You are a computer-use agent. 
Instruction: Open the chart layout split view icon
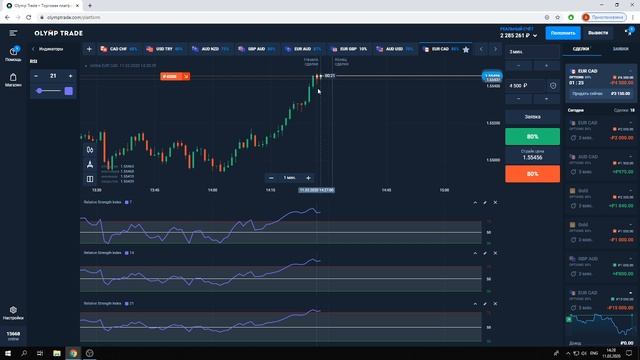[90, 179]
